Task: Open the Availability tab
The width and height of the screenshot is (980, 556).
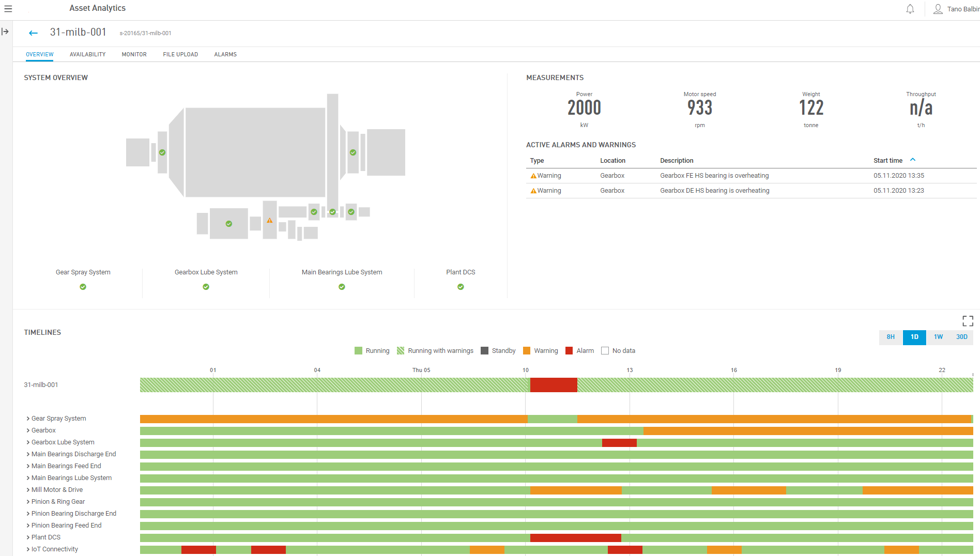Action: click(x=88, y=54)
